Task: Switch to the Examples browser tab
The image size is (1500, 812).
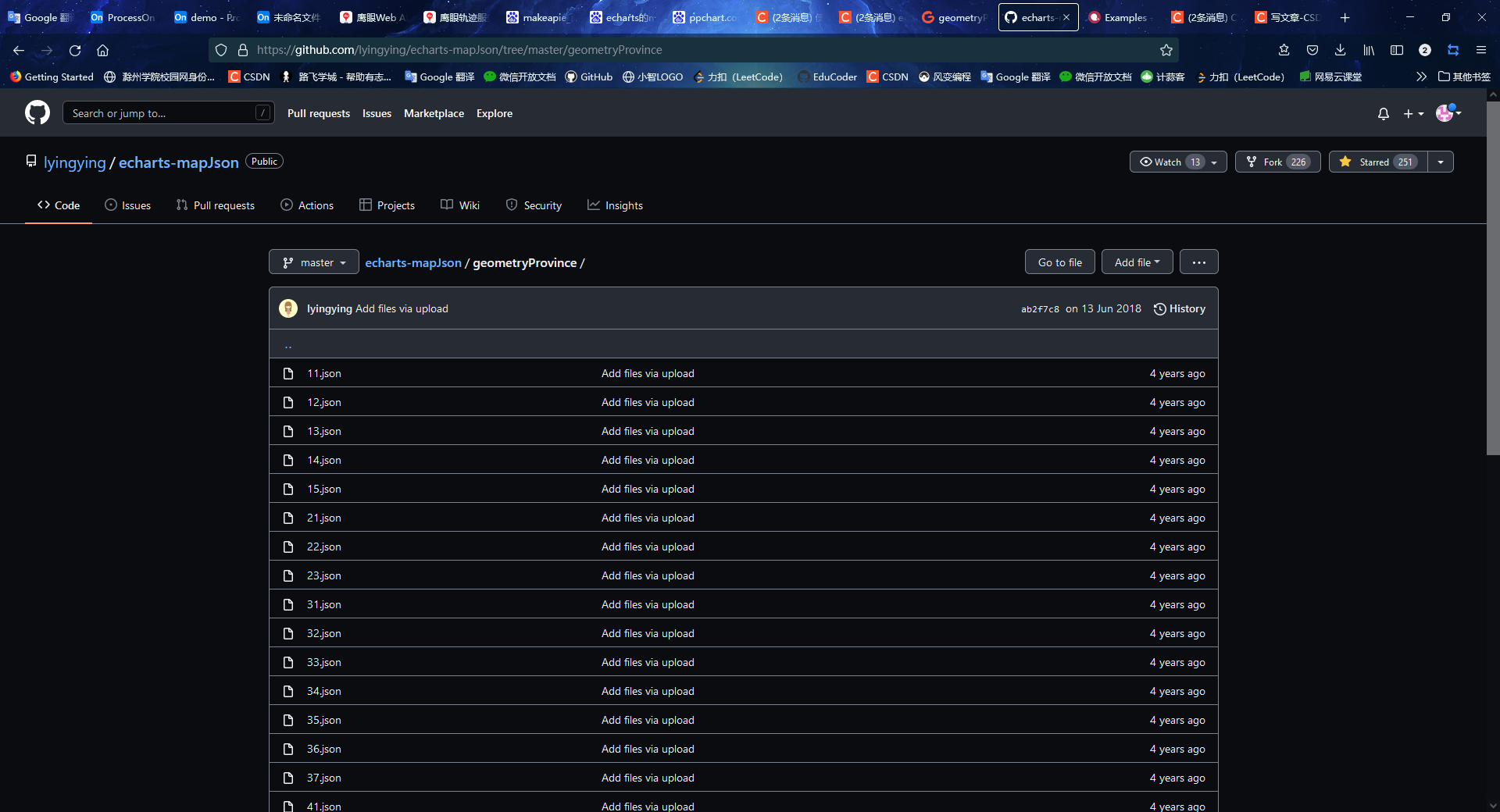Action: pos(1120,17)
